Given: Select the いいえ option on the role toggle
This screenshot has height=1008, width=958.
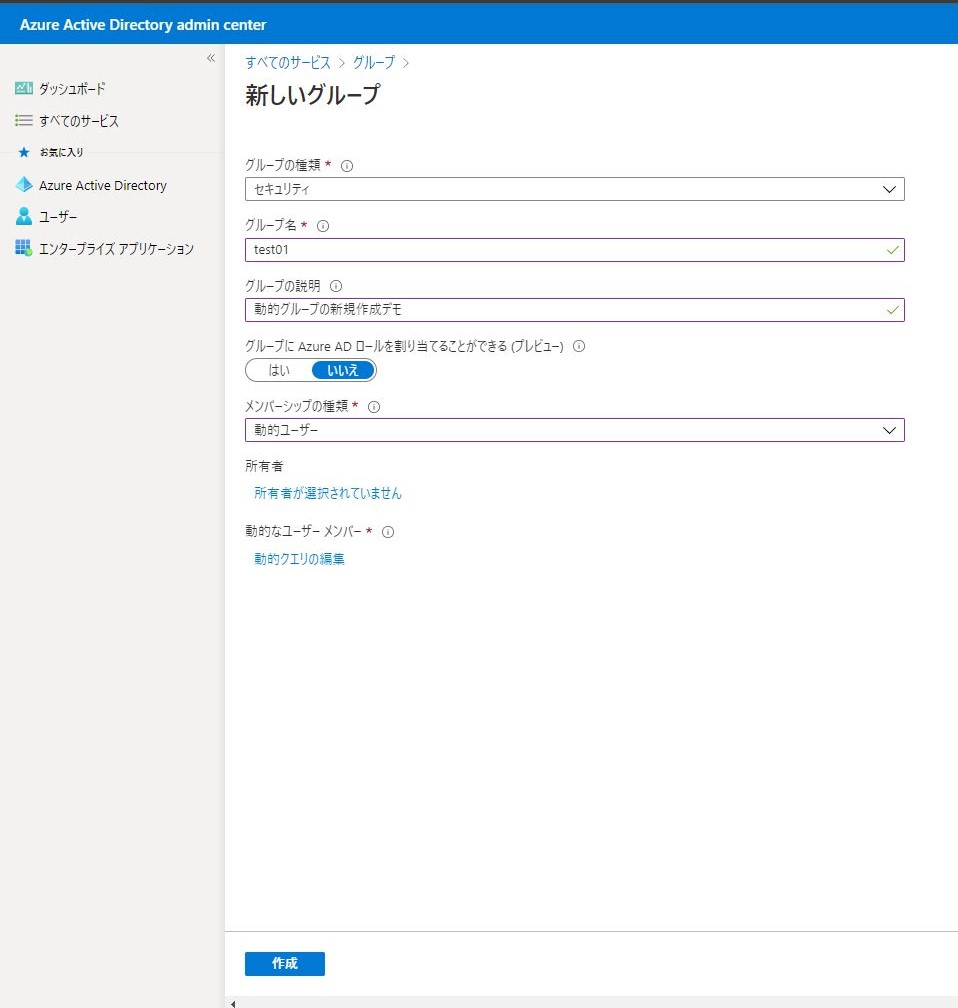Looking at the screenshot, I should pos(343,370).
